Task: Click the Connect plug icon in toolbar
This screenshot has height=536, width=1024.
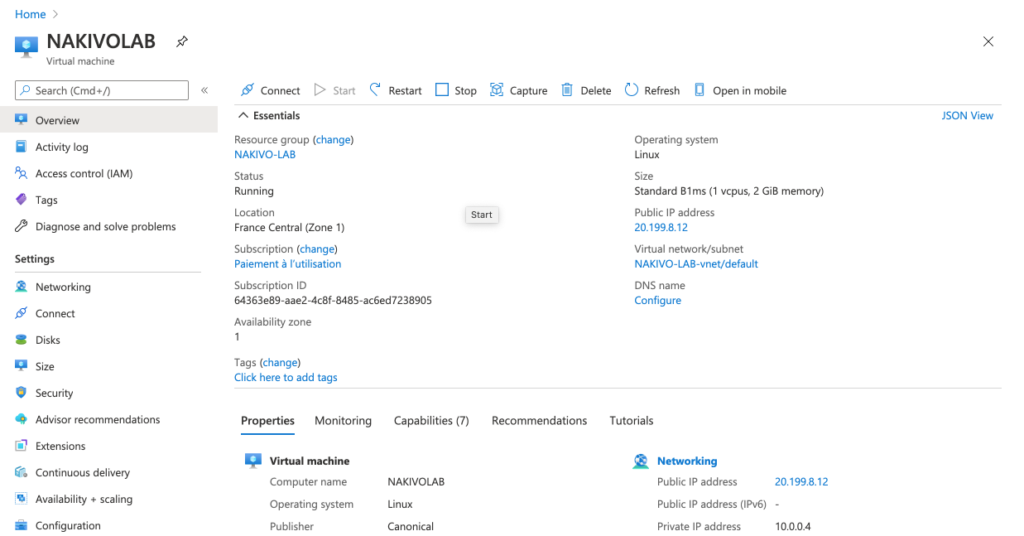Action: coord(248,90)
